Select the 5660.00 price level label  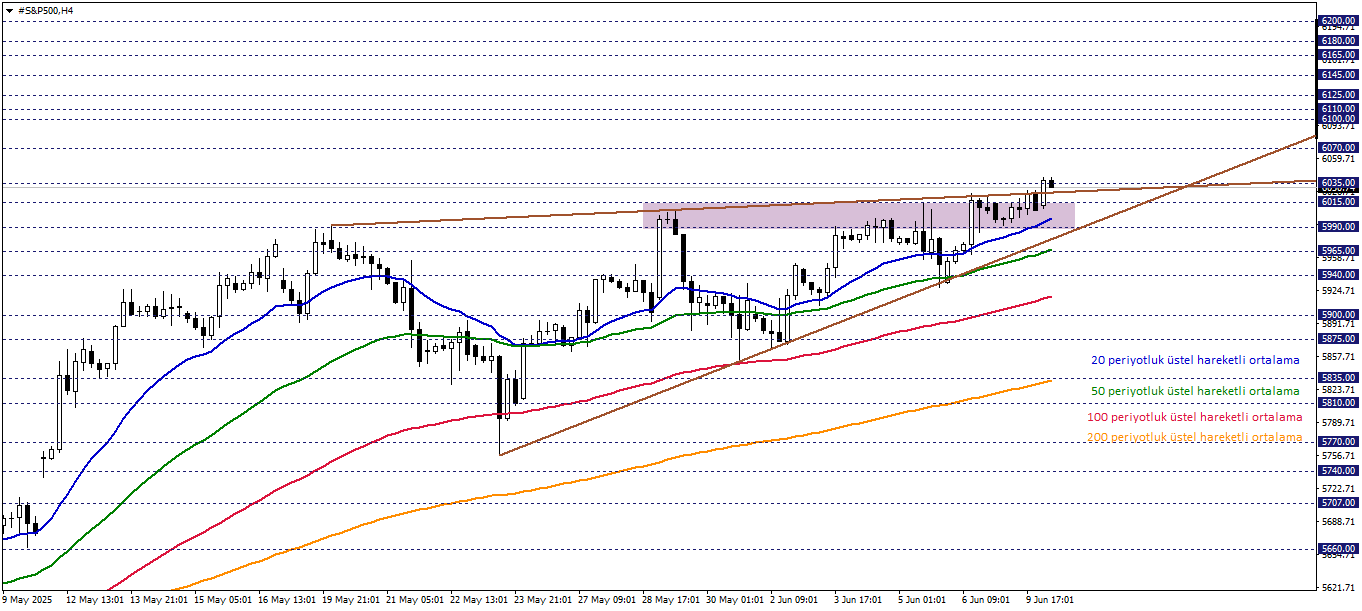(x=1337, y=548)
